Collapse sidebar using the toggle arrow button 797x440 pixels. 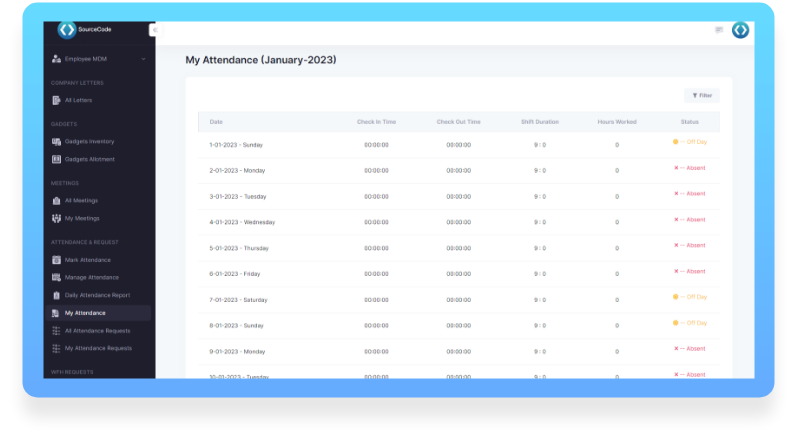tap(153, 30)
